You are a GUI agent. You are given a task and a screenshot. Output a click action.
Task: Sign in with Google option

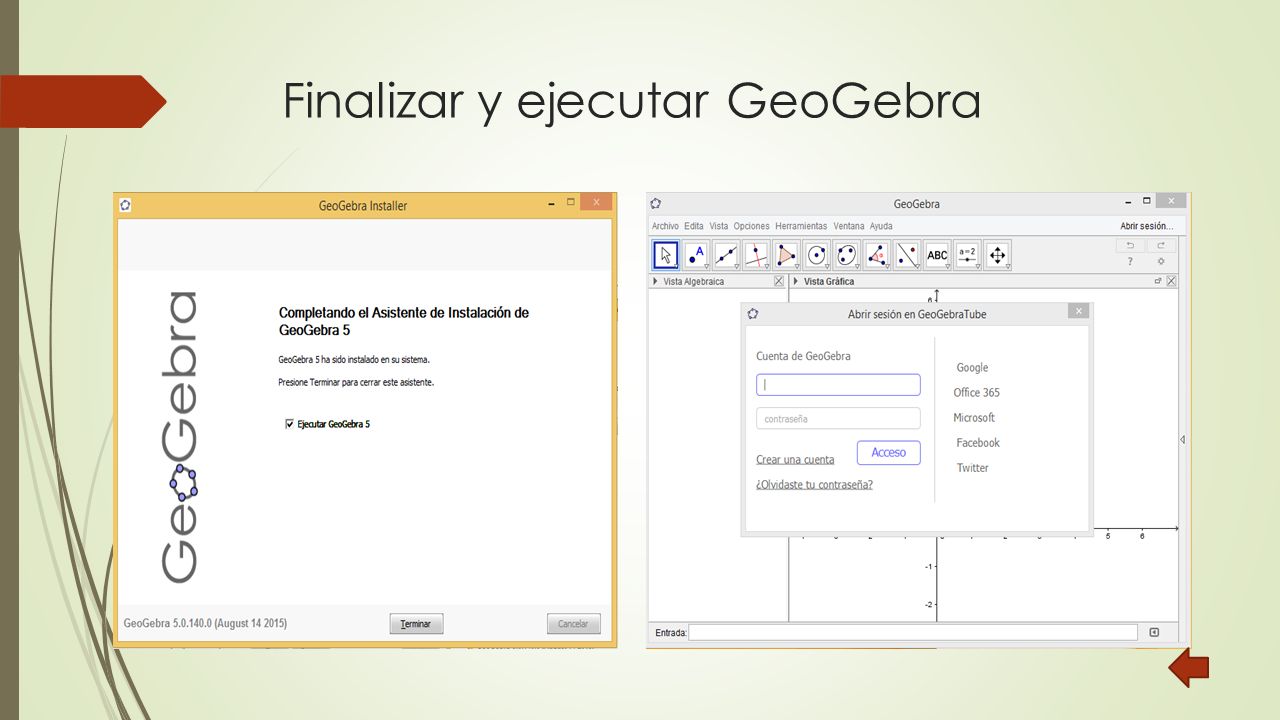(972, 368)
